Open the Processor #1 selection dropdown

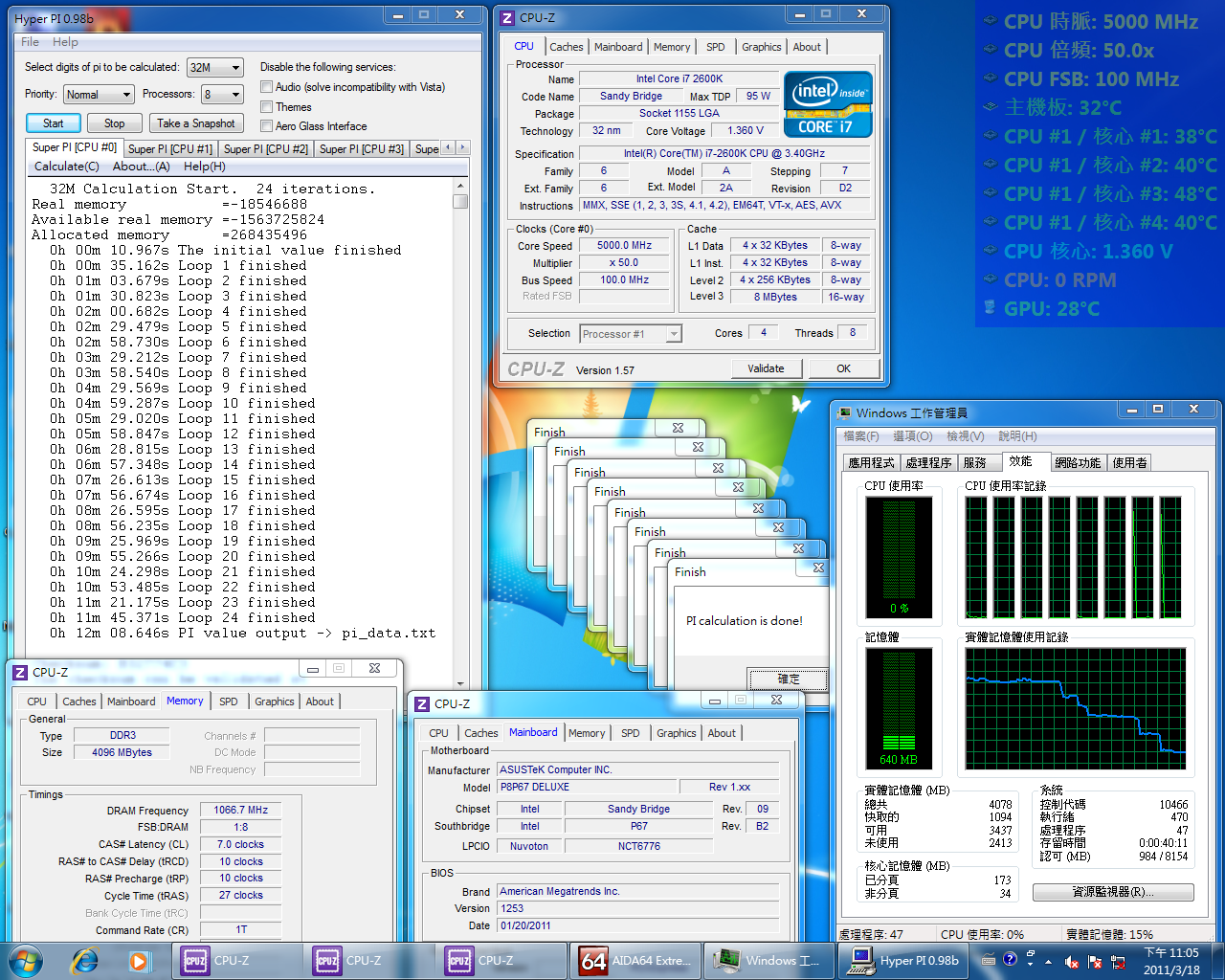631,334
